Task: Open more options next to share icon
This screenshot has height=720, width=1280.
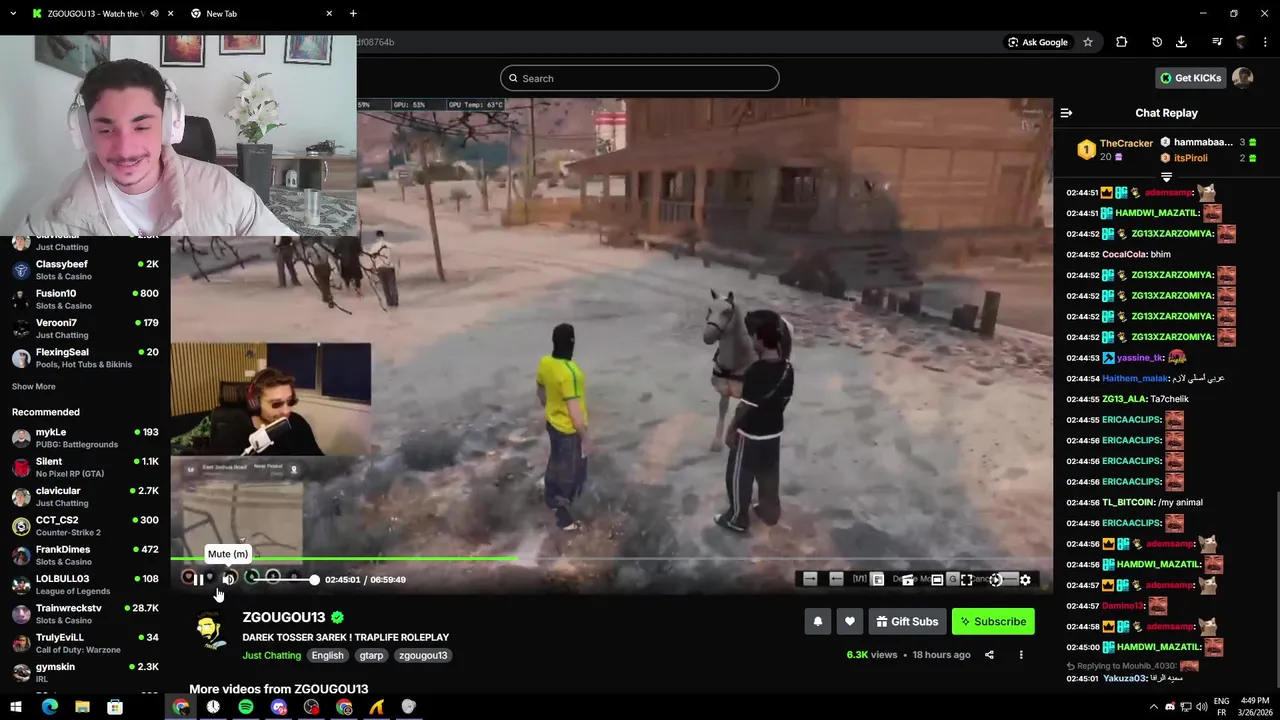Action: tap(1021, 655)
